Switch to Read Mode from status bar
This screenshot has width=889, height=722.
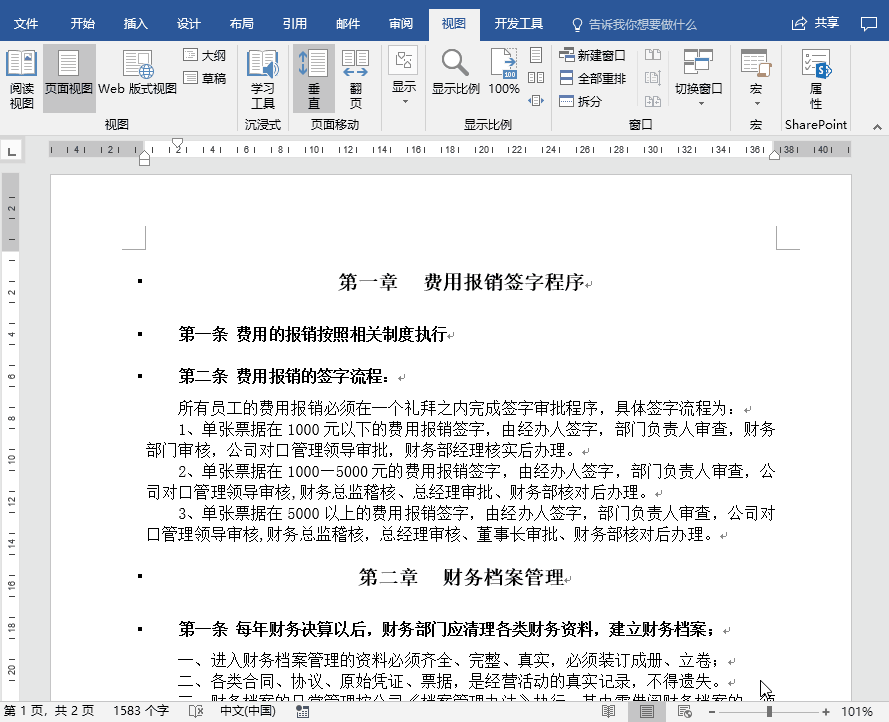608,711
